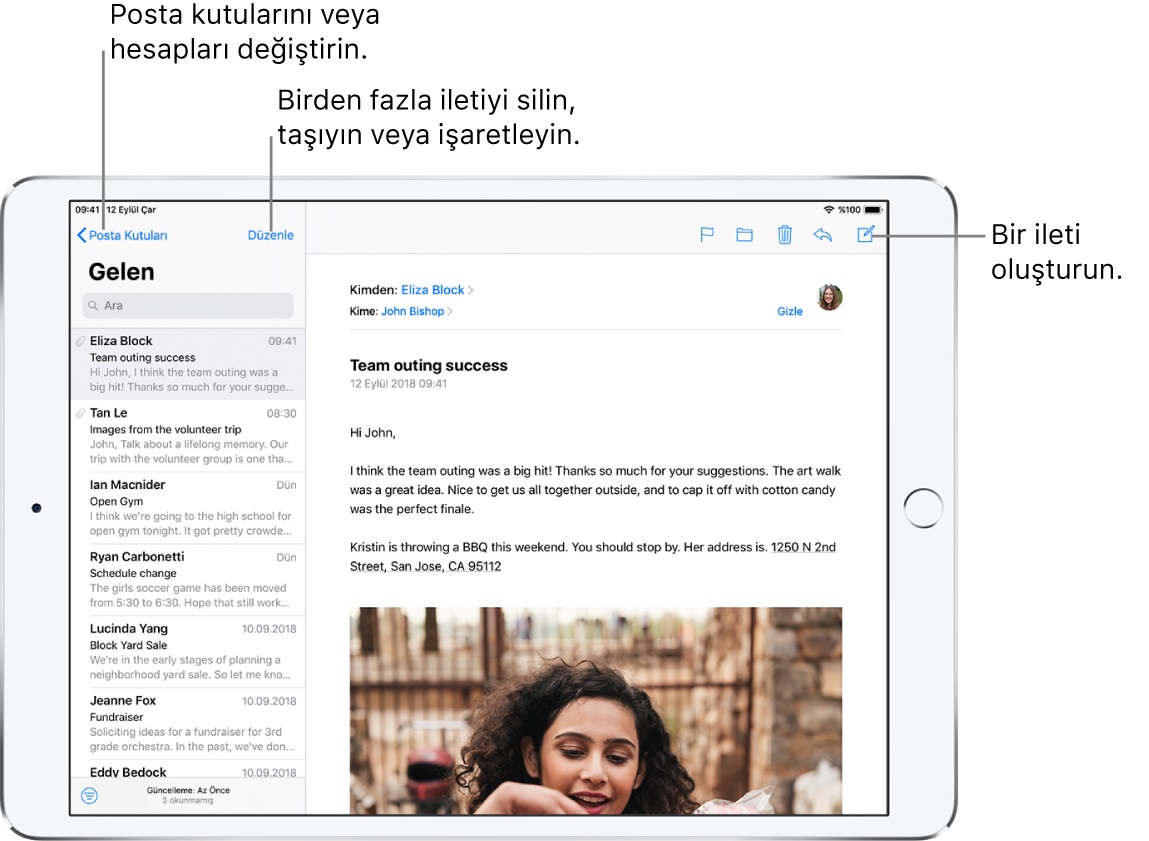1149x841 pixels.
Task: Tap Eliza Block's avatar photo
Action: 830,297
